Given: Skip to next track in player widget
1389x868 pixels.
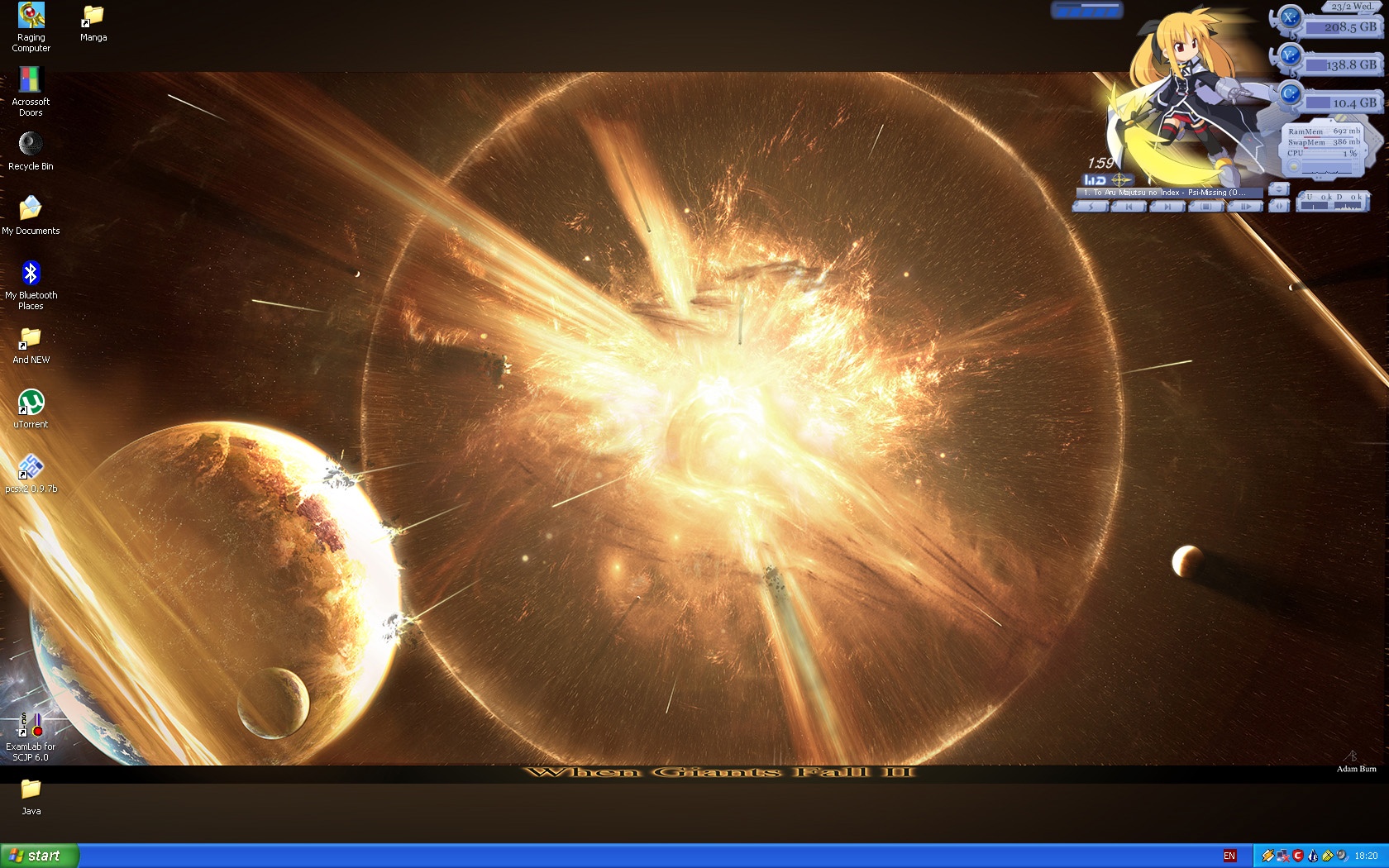Looking at the screenshot, I should point(1167,207).
